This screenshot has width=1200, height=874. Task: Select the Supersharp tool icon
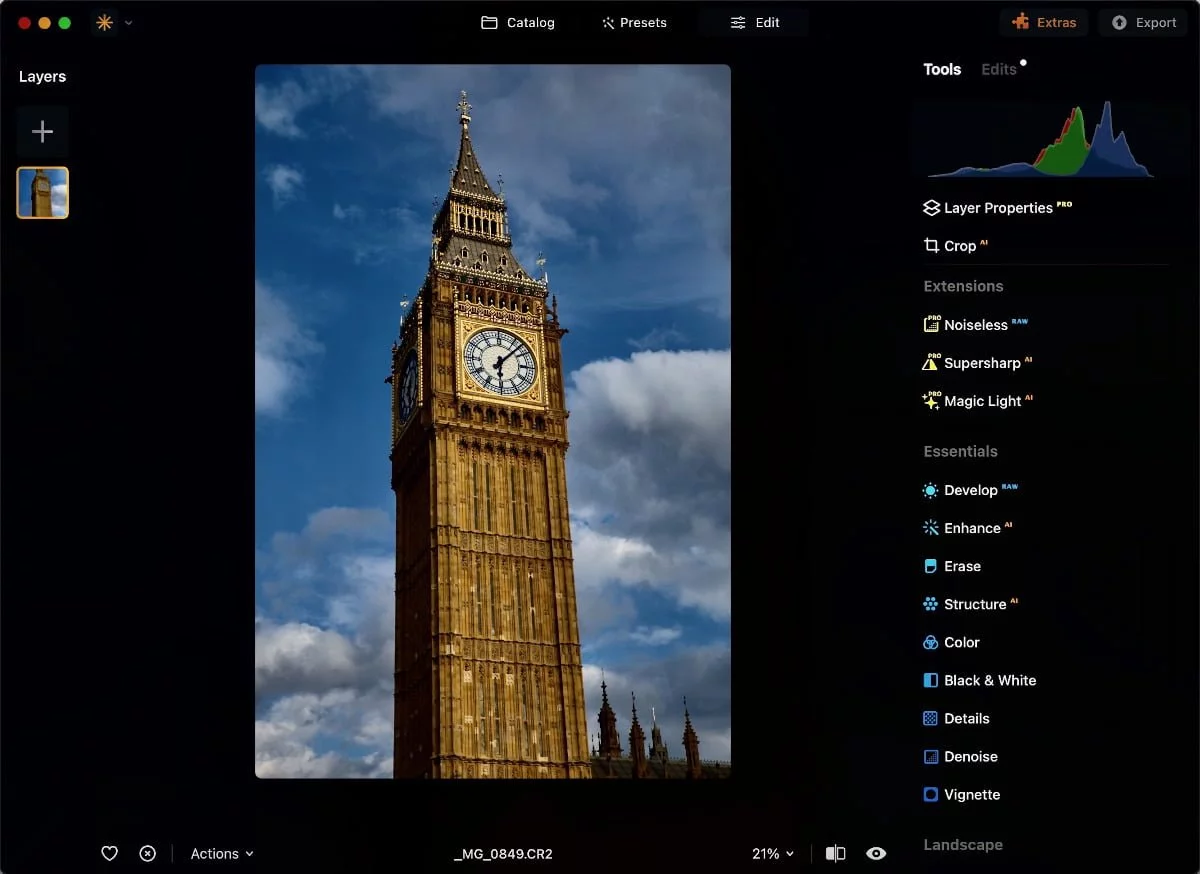pyautogui.click(x=931, y=363)
